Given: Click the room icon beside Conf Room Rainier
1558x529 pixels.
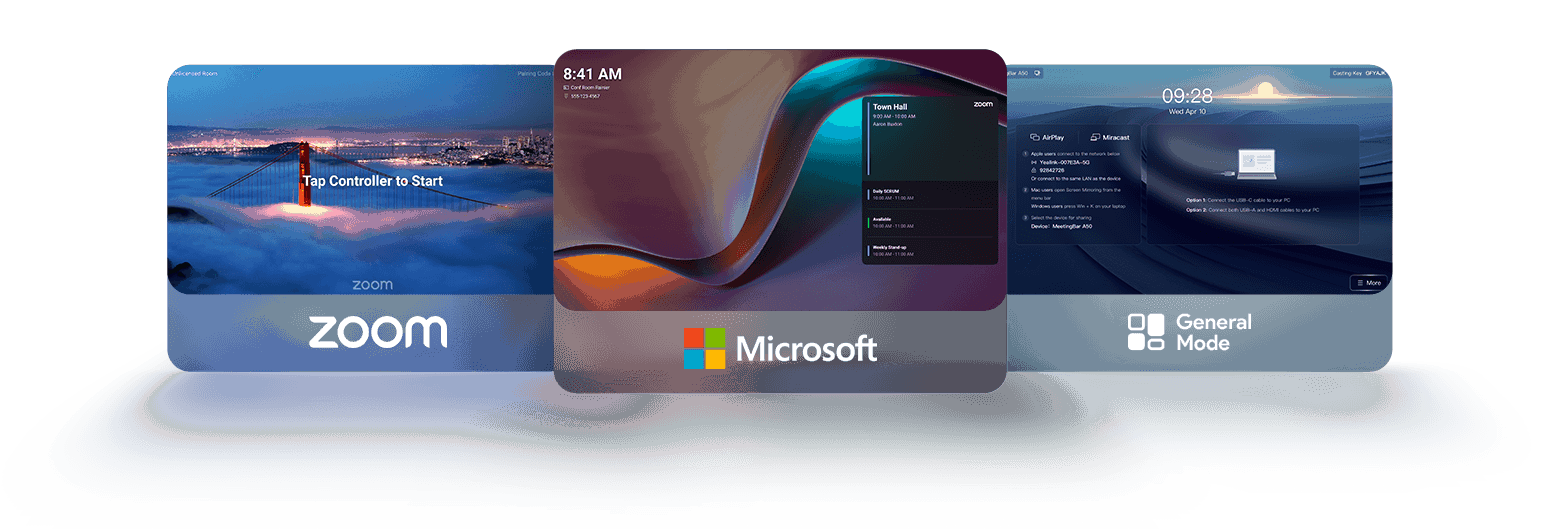Looking at the screenshot, I should pyautogui.click(x=566, y=88).
